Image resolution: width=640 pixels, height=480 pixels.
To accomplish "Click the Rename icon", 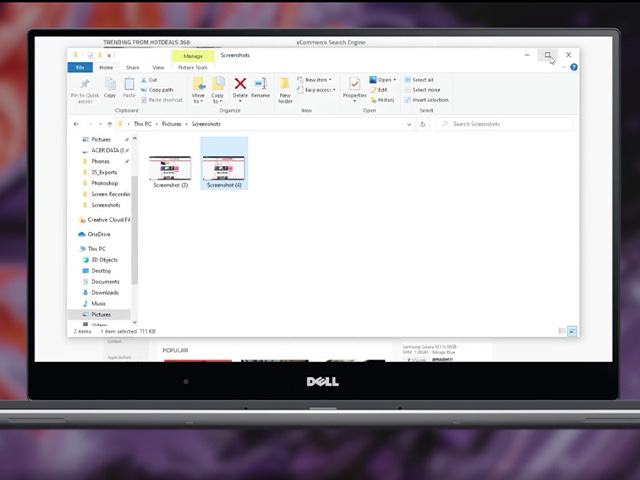I will (x=260, y=84).
